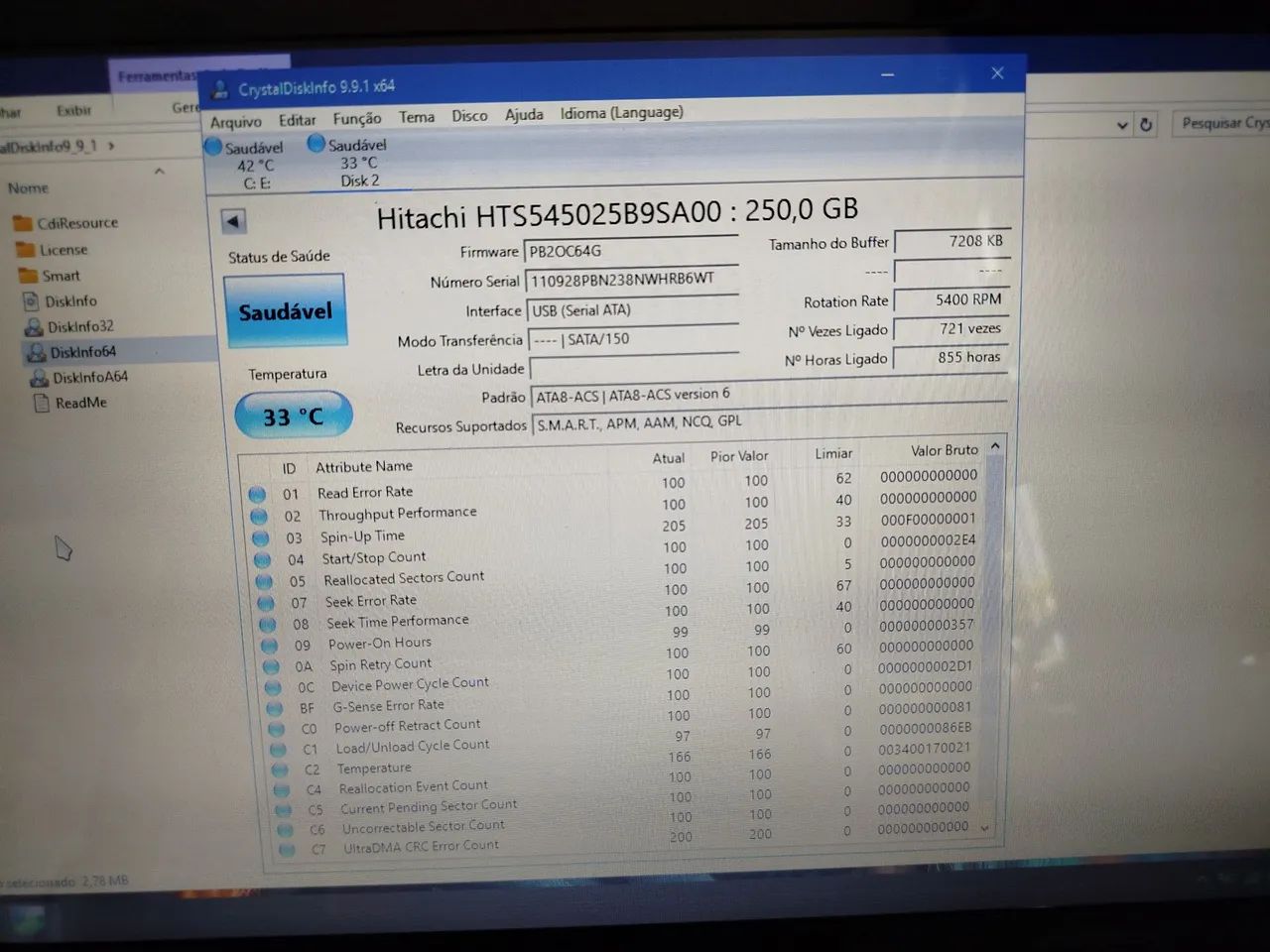This screenshot has height=952, width=1270.
Task: Click status icon for Device Power Cycle Count
Action: [274, 687]
